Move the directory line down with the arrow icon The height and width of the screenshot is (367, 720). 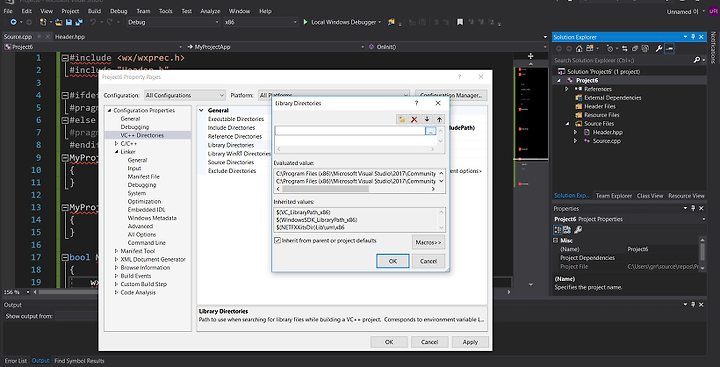(x=427, y=119)
